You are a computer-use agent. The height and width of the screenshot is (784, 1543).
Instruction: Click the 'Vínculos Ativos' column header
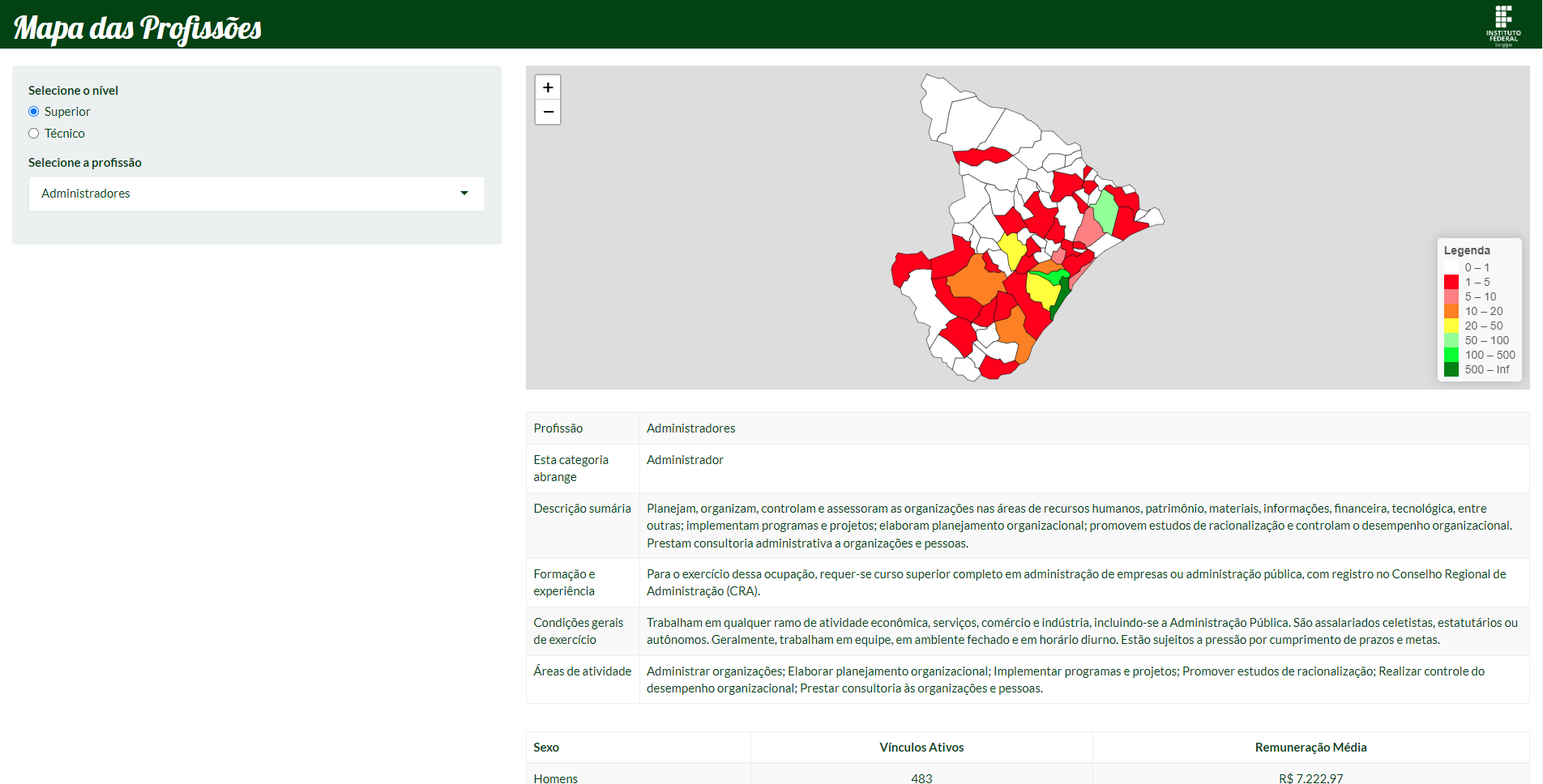tap(921, 748)
